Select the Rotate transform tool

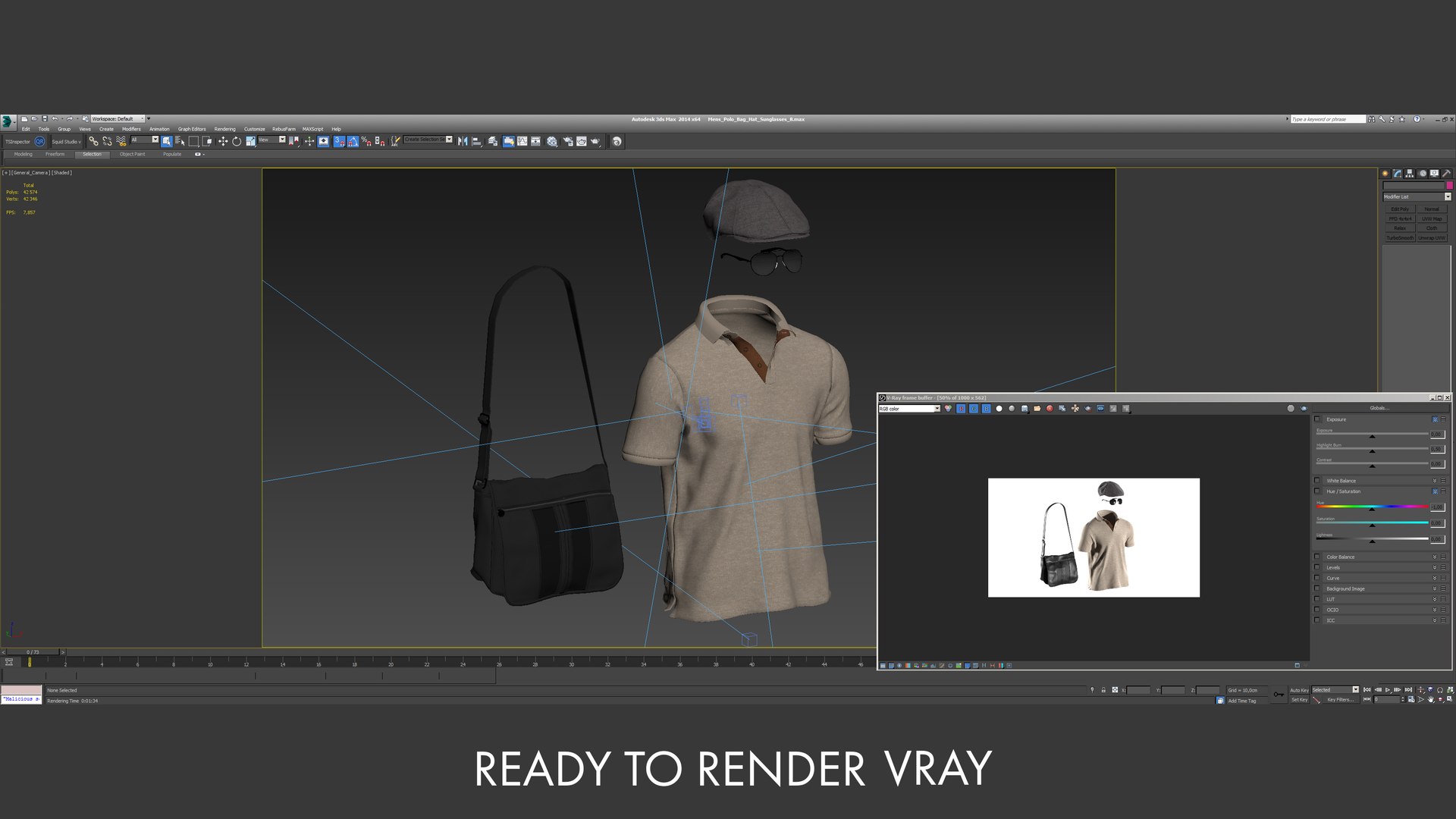pos(237,141)
